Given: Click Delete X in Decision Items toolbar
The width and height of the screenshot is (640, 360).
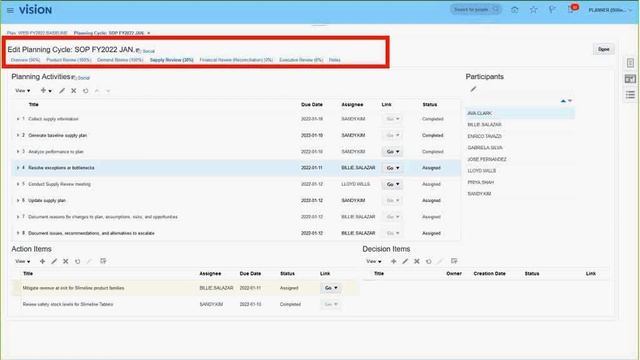Looking at the screenshot, I should (417, 261).
